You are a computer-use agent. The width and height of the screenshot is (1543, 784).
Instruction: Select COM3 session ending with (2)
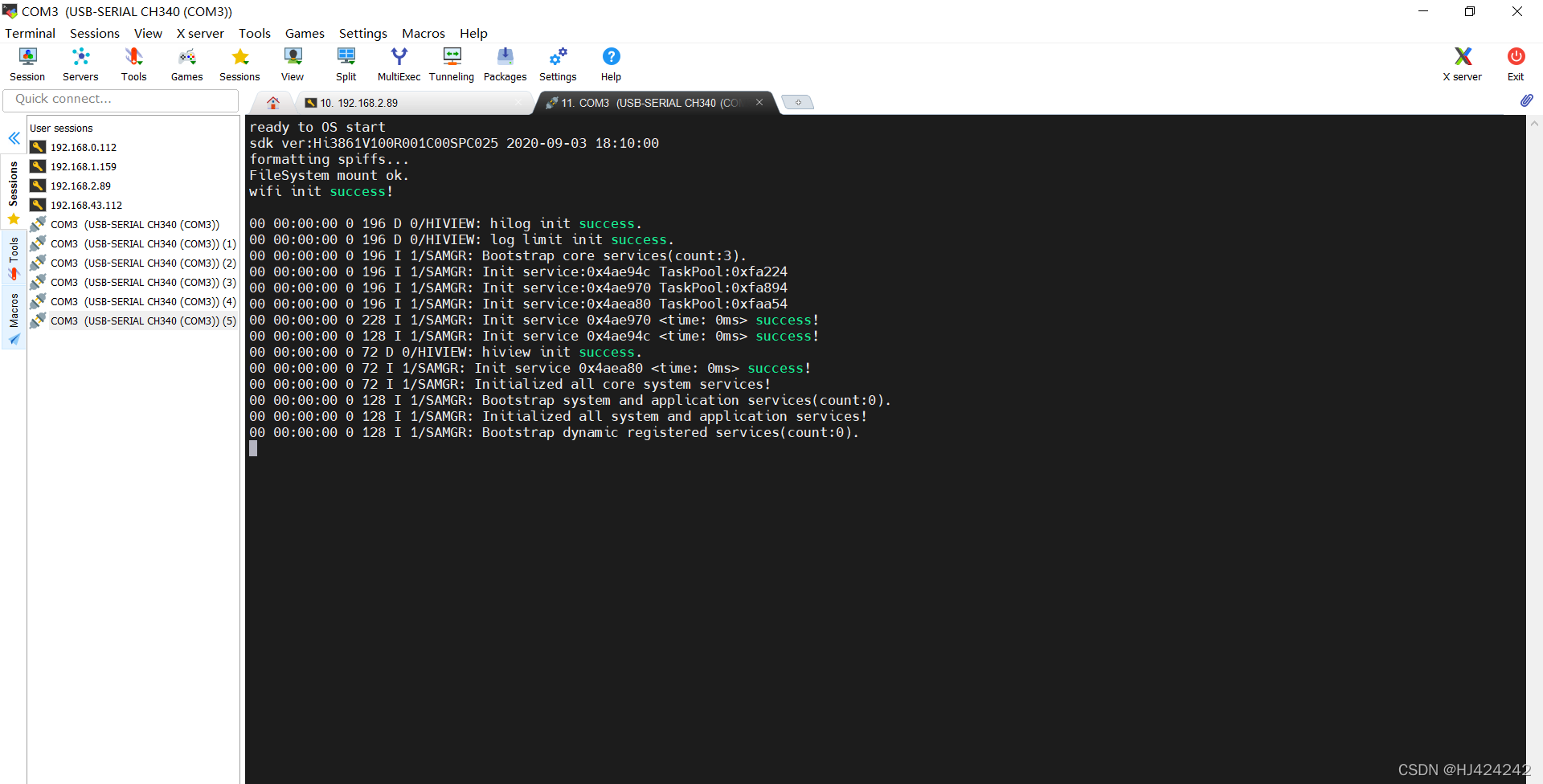coord(143,263)
